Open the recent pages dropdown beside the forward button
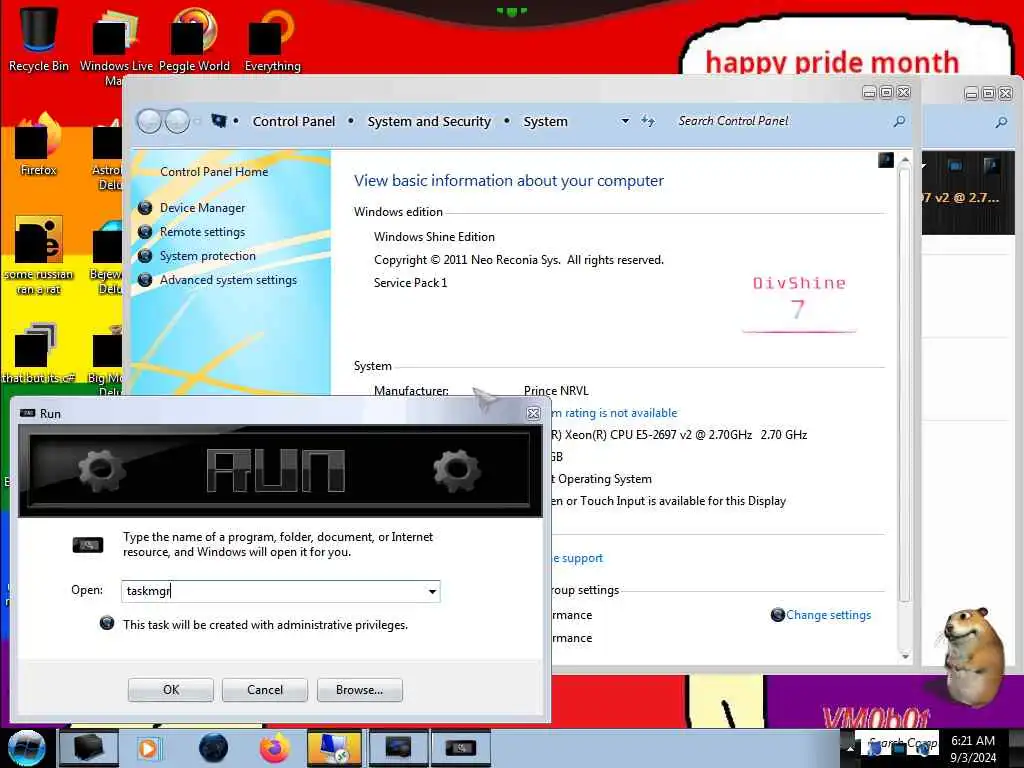The height and width of the screenshot is (768, 1024). (198, 121)
